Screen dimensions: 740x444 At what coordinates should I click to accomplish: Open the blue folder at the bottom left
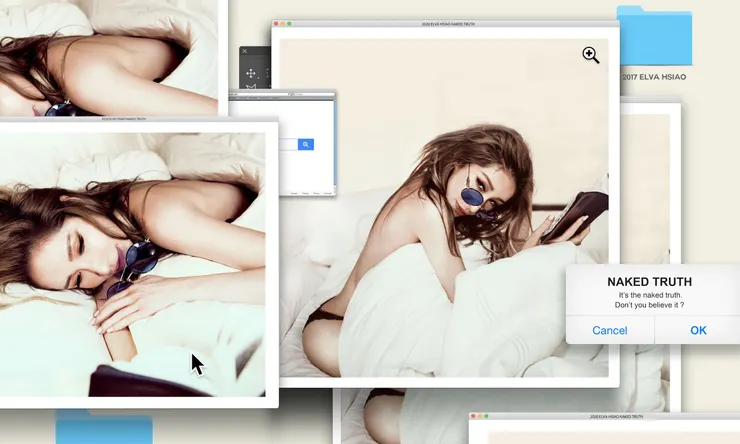tap(104, 427)
